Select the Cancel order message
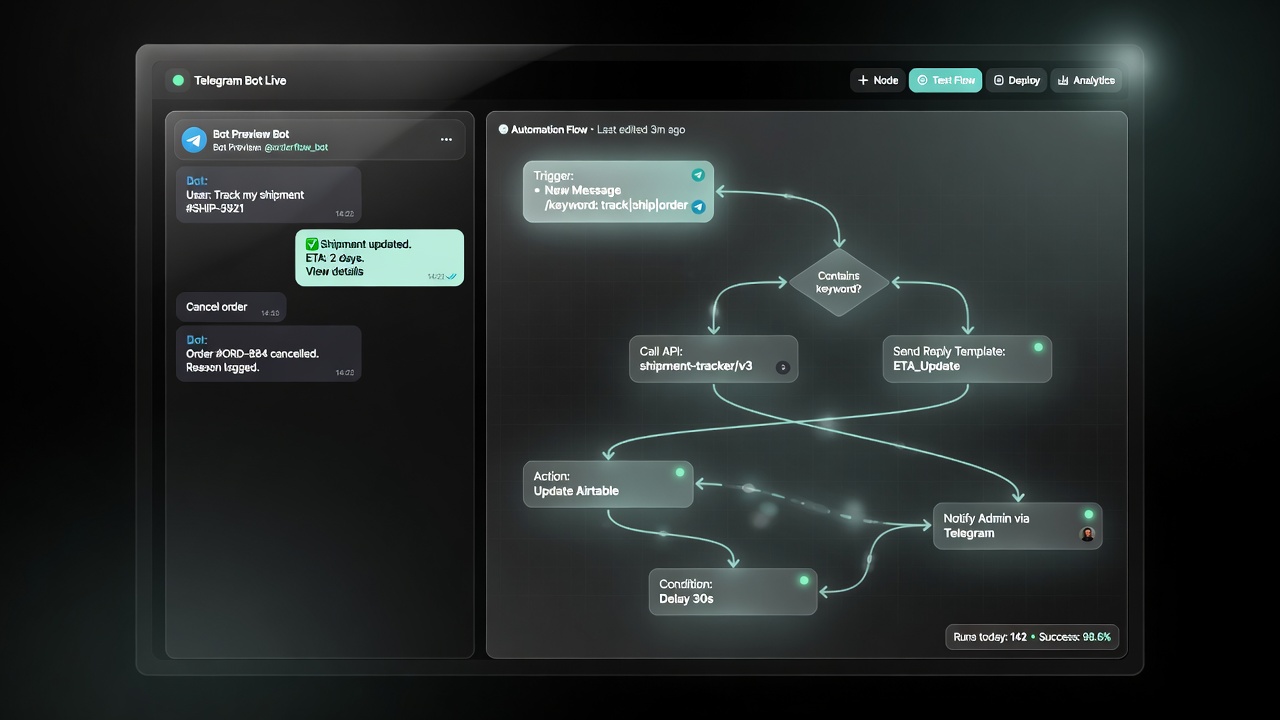The height and width of the screenshot is (720, 1280). (x=231, y=307)
